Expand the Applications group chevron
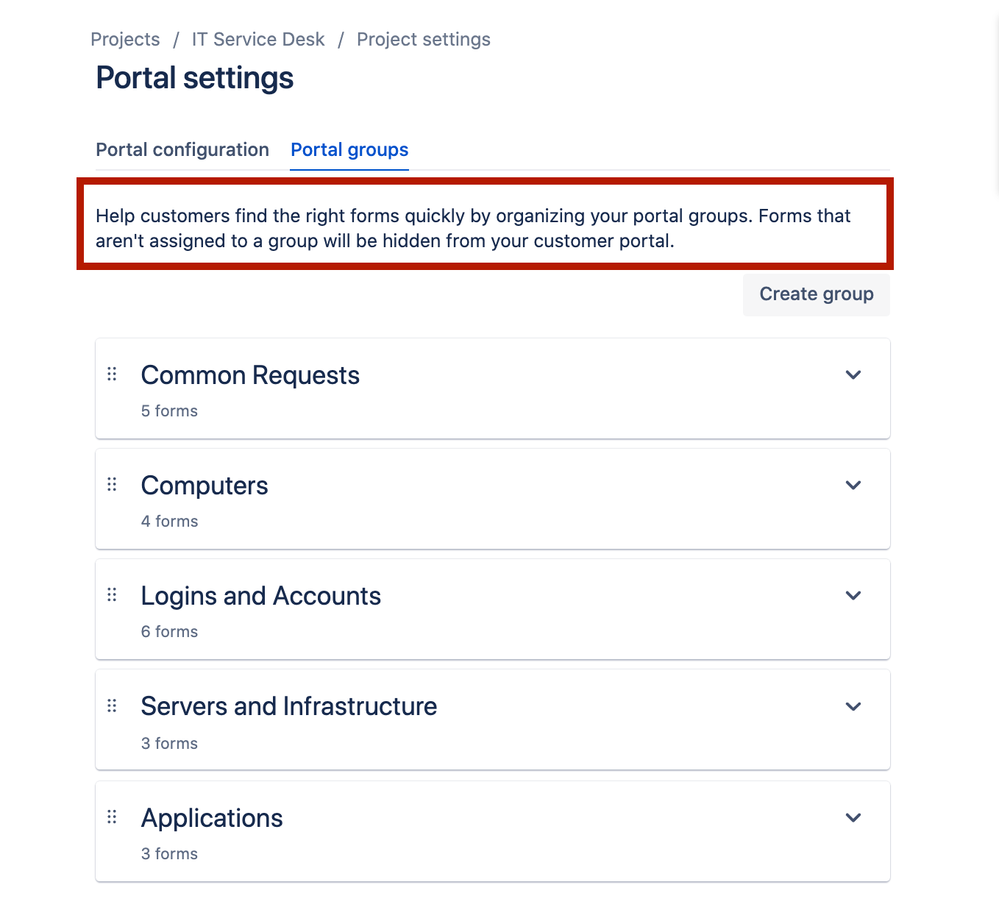Image resolution: width=999 pixels, height=924 pixels. point(853,817)
